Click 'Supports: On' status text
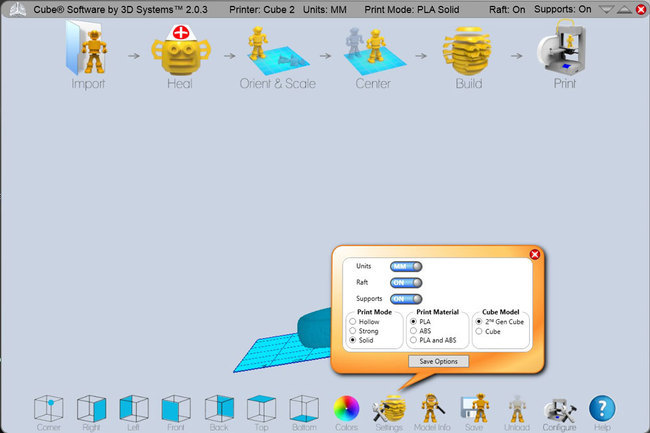The height and width of the screenshot is (433, 650). (x=563, y=9)
